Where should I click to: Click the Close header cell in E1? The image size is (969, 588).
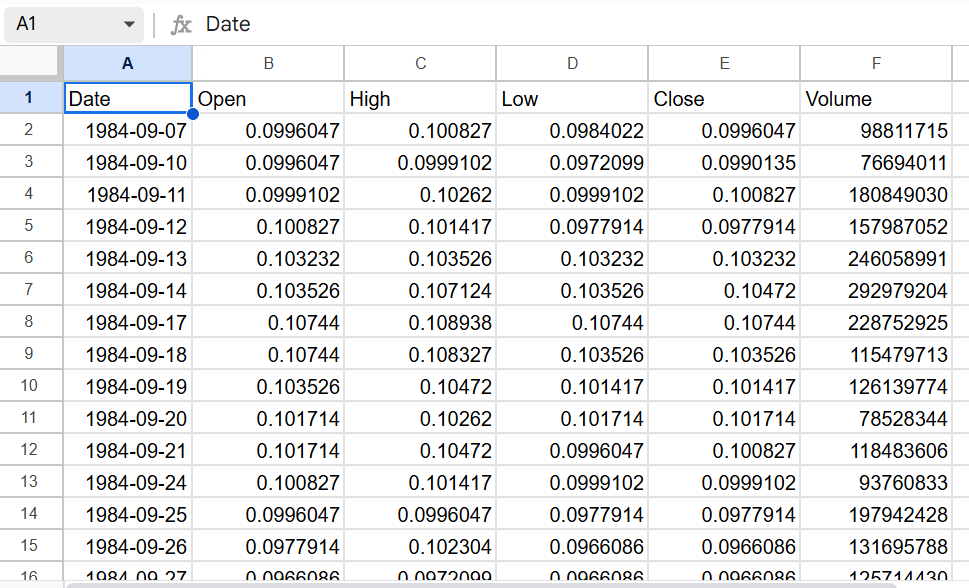click(x=724, y=98)
